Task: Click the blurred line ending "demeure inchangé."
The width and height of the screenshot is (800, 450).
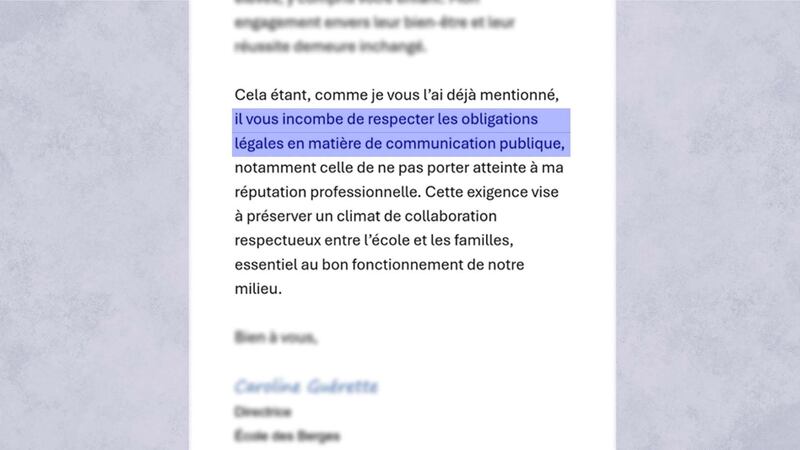Action: pos(330,46)
